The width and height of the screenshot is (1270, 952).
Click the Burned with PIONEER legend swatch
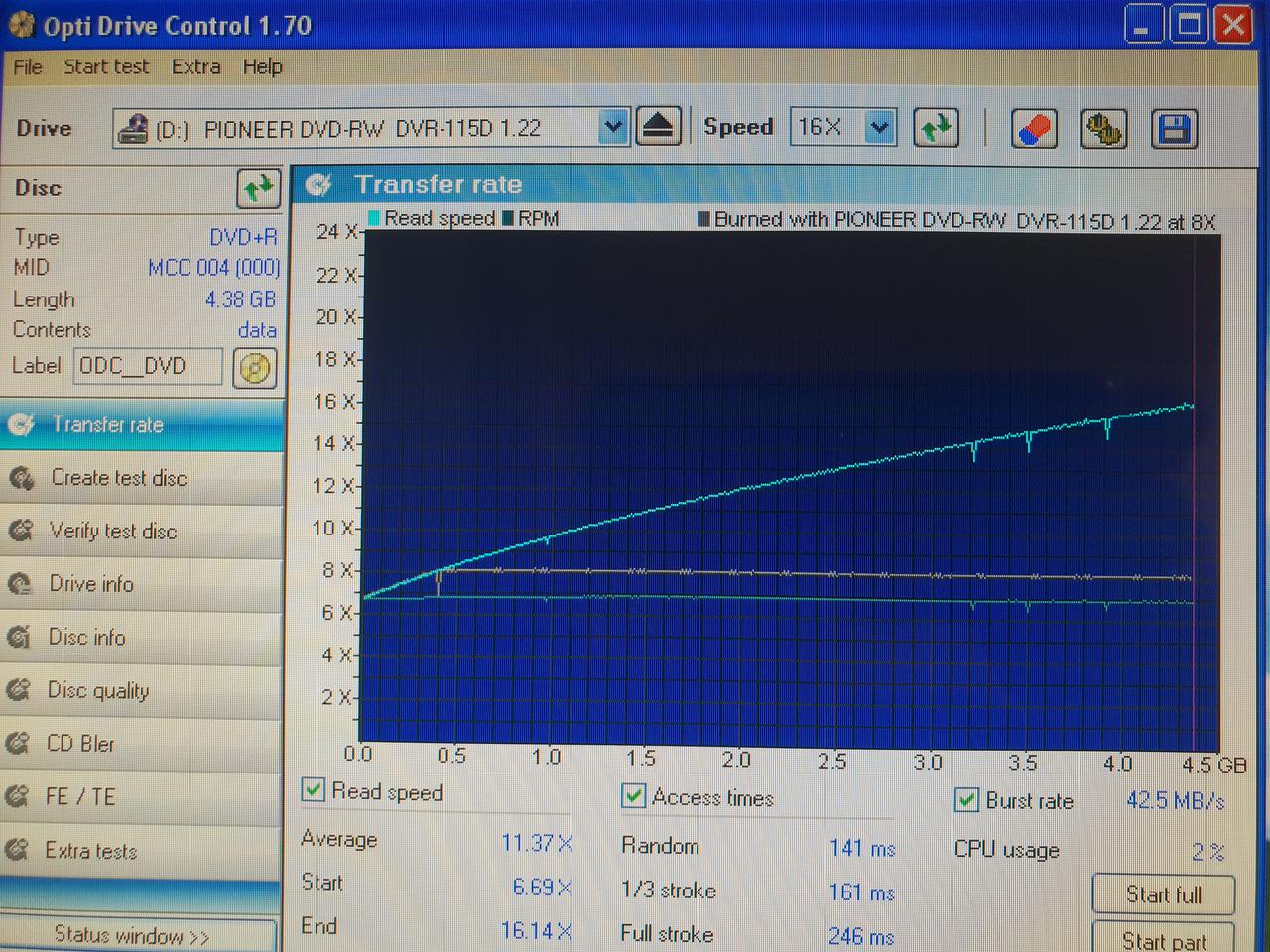pos(703,219)
